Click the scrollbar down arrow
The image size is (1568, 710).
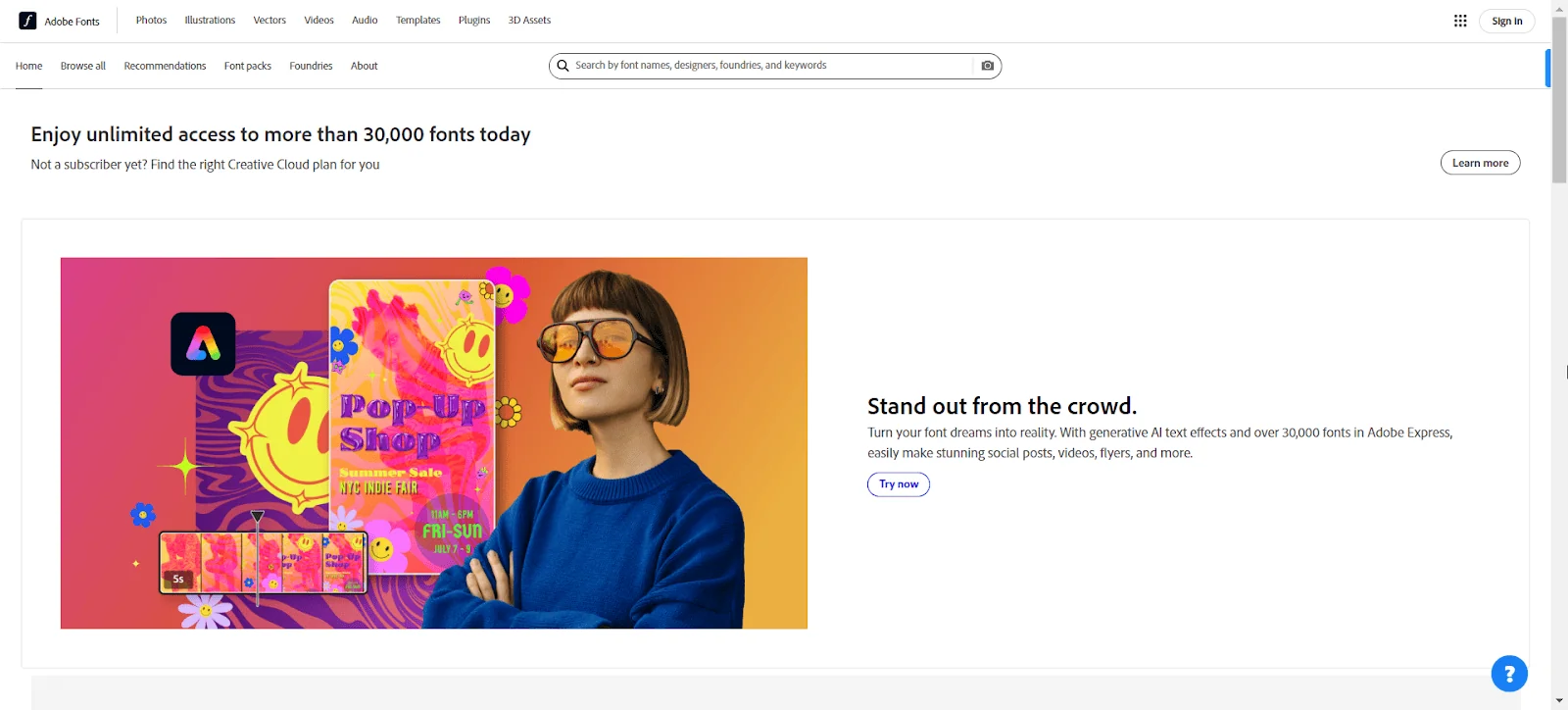[1559, 701]
